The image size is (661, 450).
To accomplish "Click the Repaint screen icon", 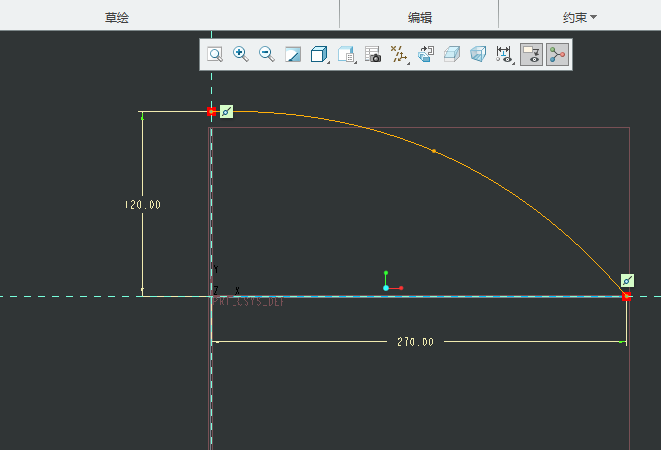I will click(293, 54).
